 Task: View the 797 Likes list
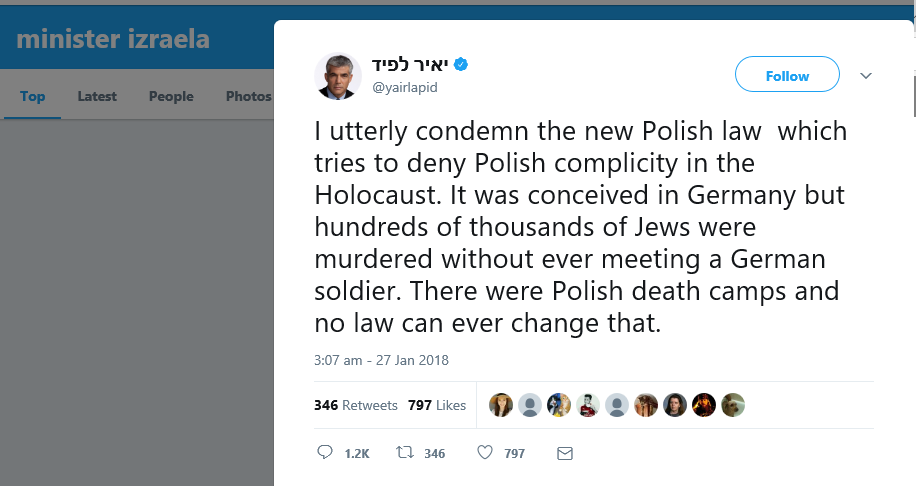[437, 405]
